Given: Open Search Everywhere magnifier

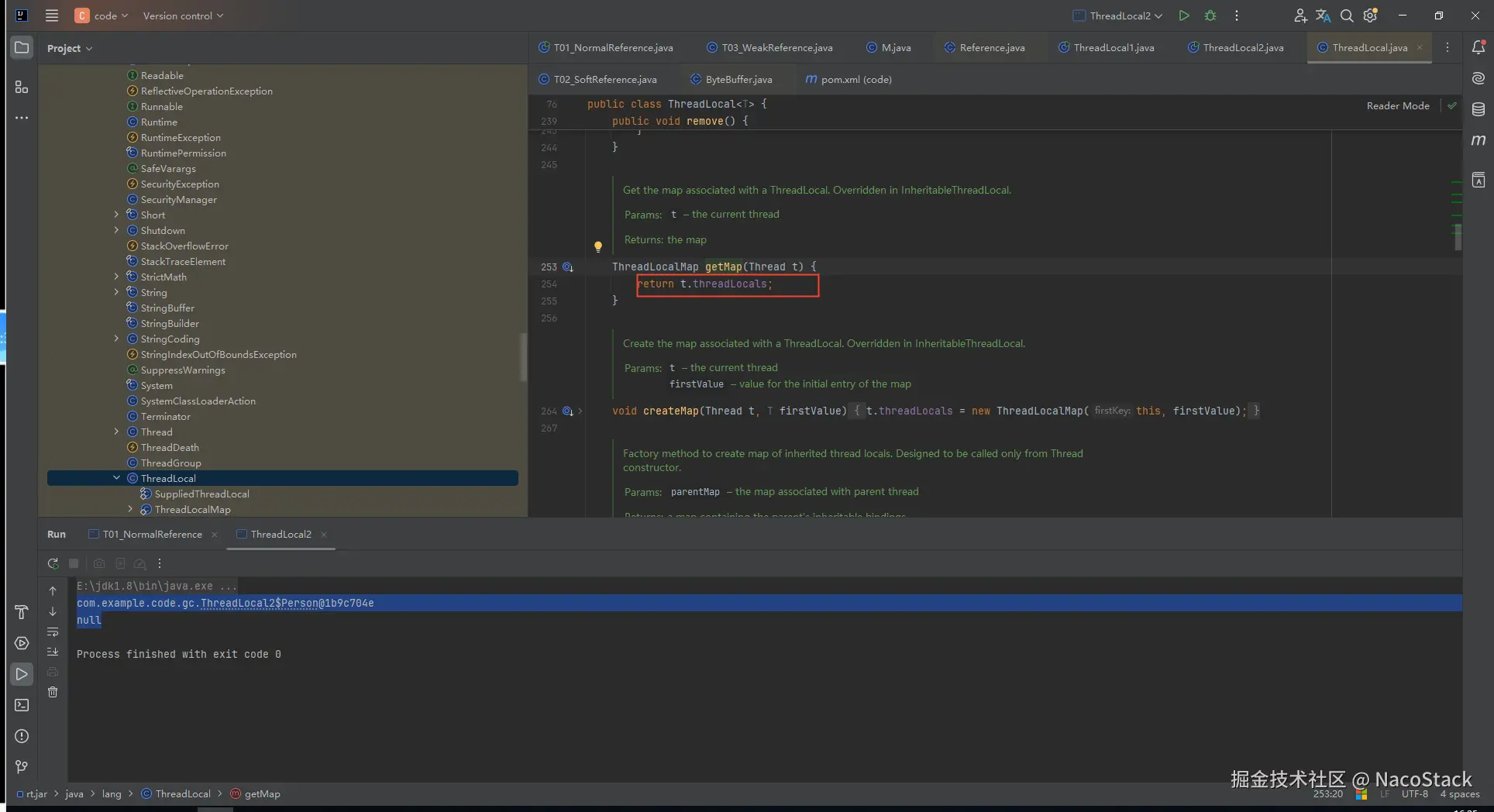Looking at the screenshot, I should pyautogui.click(x=1347, y=15).
